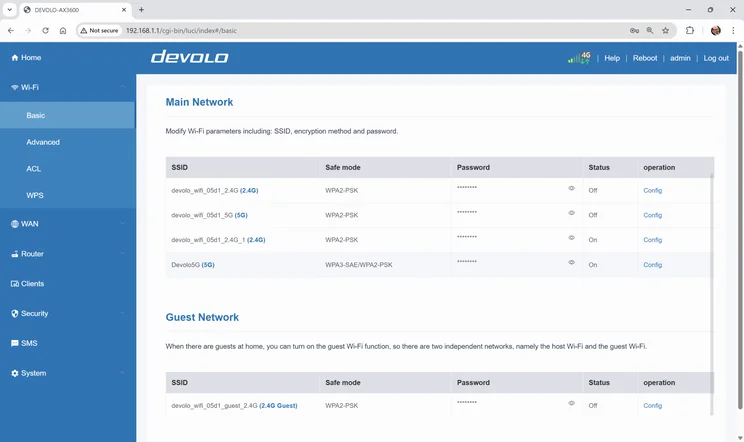Go to the WPS submenu item

tap(35, 196)
